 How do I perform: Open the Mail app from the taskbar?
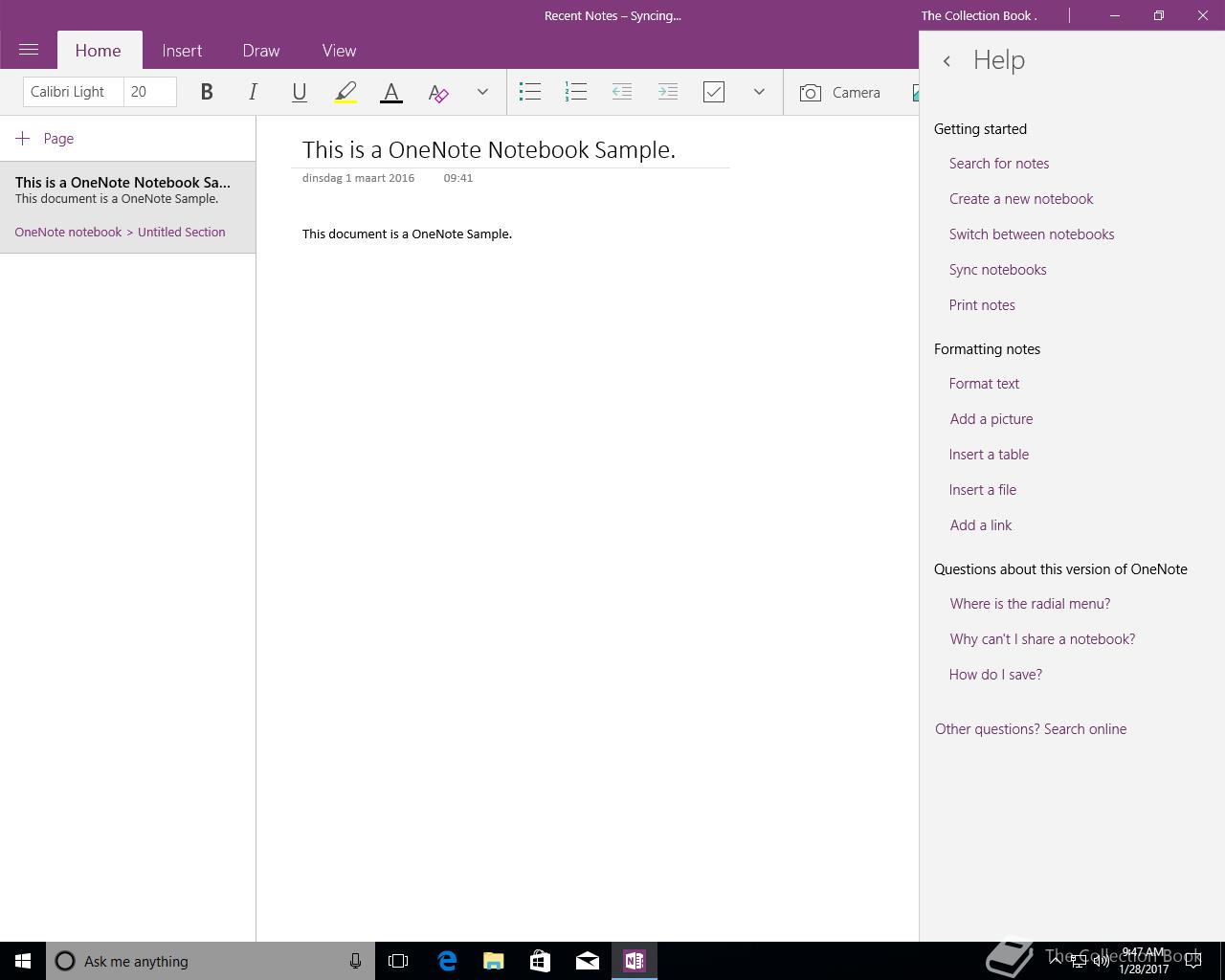point(587,961)
